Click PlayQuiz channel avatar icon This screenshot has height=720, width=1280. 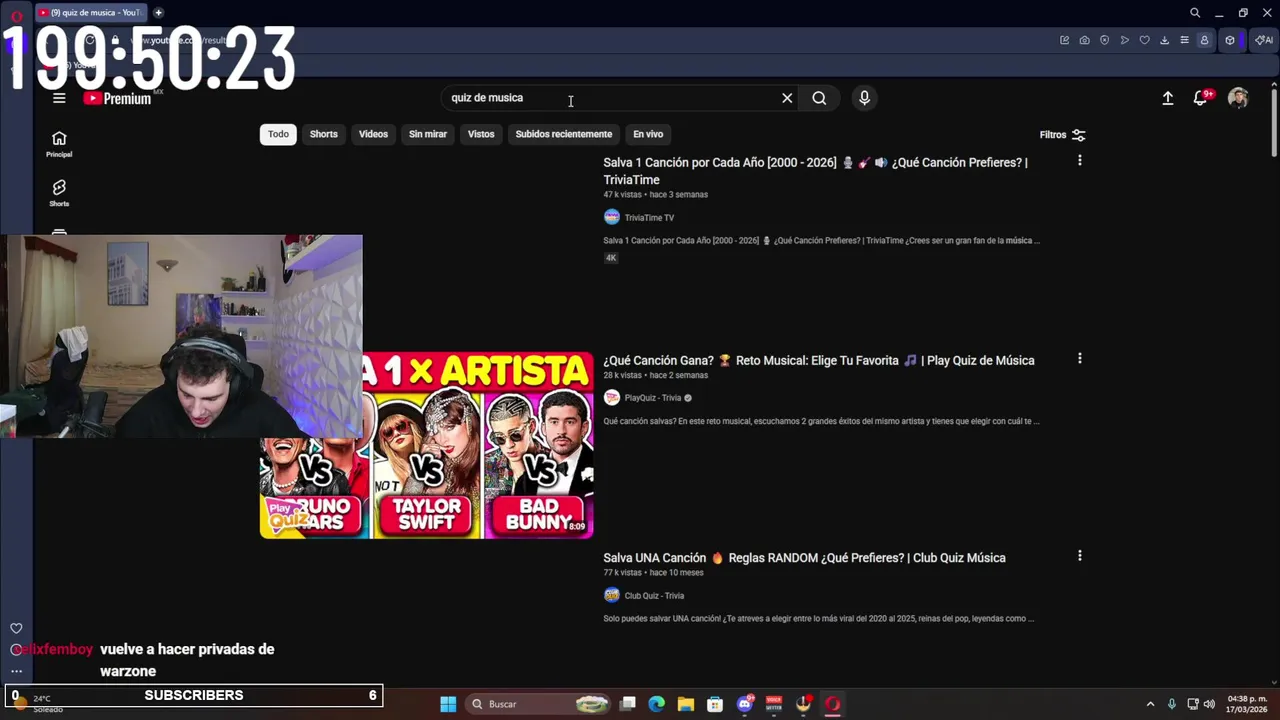point(612,397)
